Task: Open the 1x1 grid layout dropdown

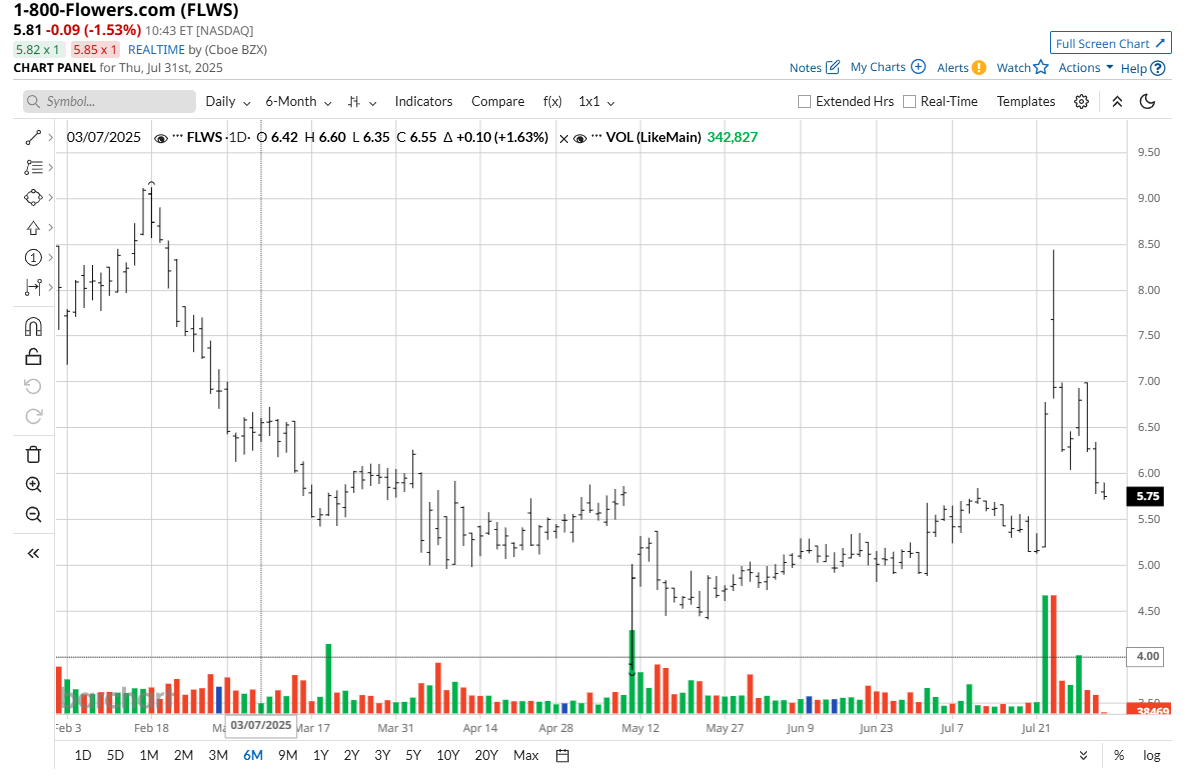Action: tap(597, 102)
